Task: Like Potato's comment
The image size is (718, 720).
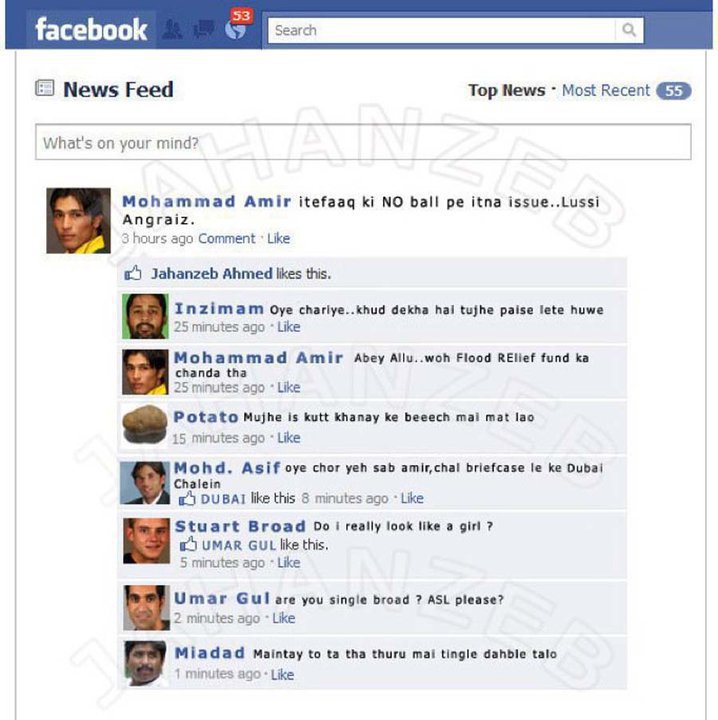Action: 289,438
